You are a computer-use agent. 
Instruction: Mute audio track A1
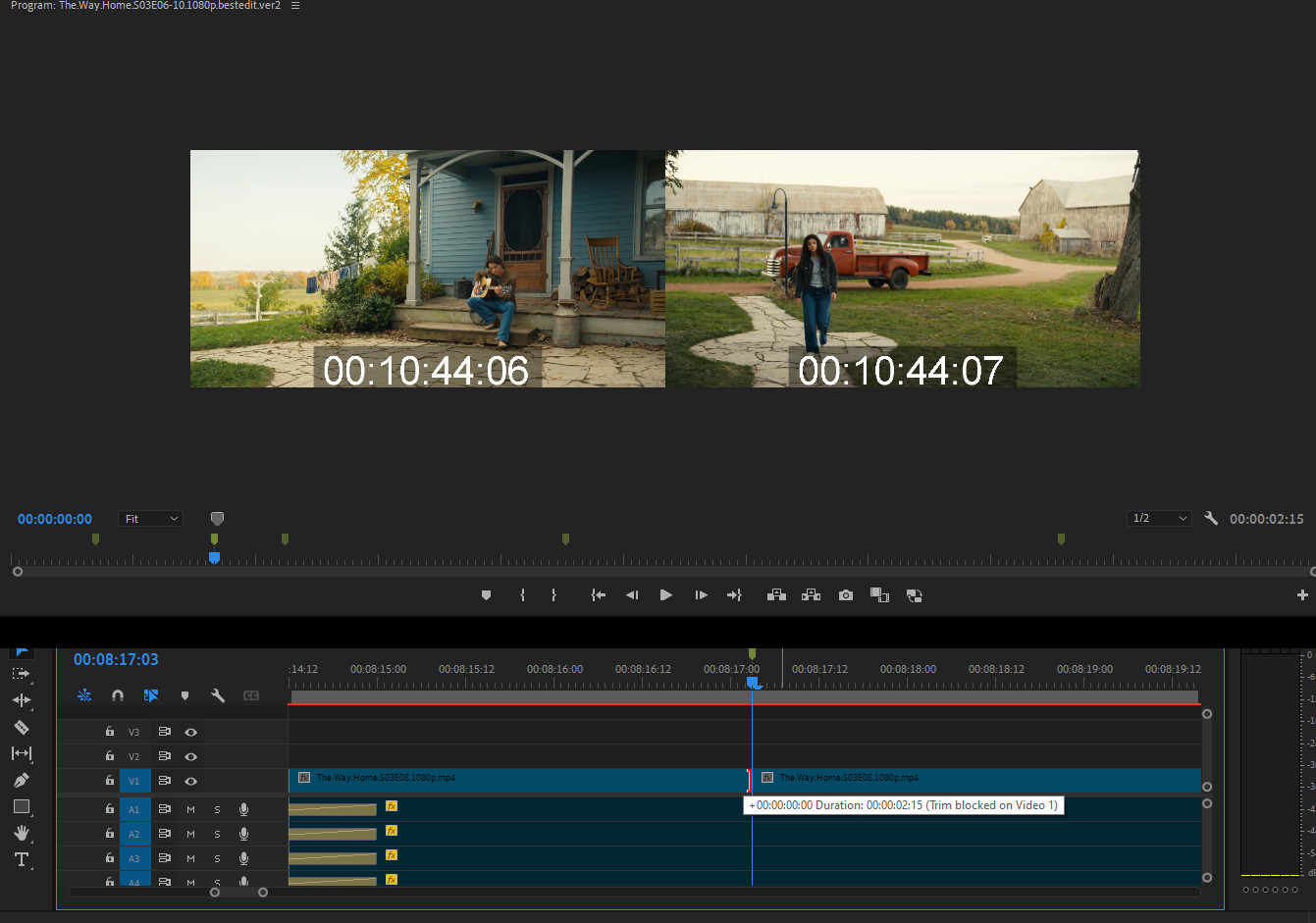[190, 809]
